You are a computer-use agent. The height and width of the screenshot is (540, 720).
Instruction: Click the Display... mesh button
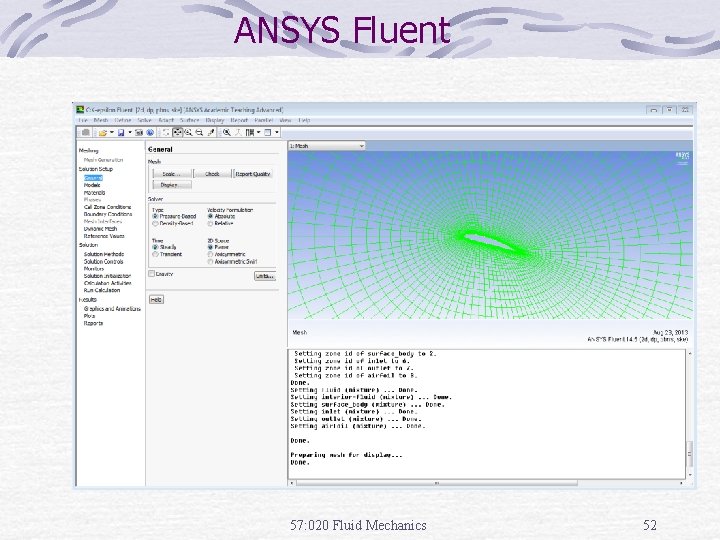click(x=172, y=185)
